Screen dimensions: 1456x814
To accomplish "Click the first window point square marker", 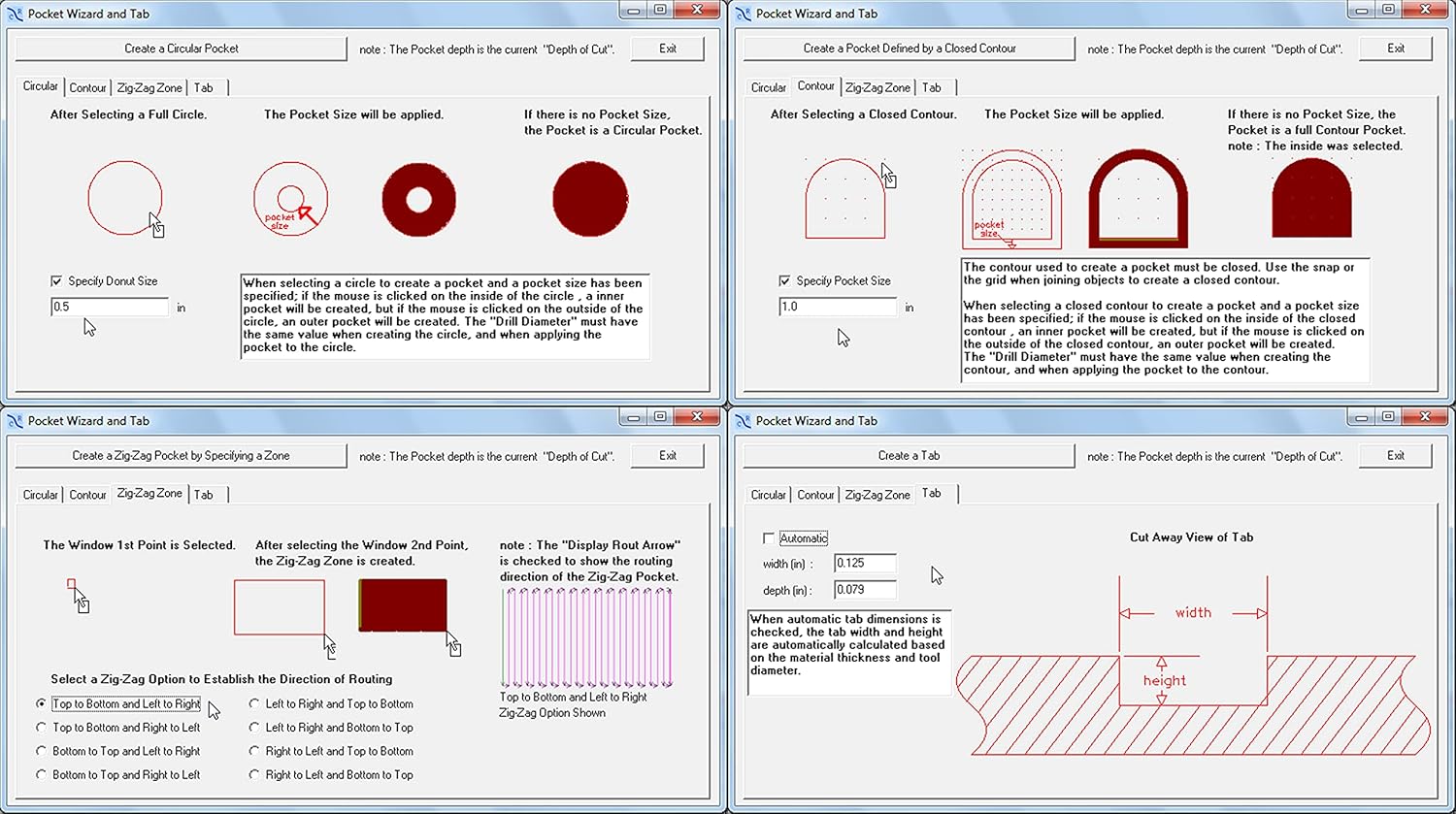I will 71,583.
